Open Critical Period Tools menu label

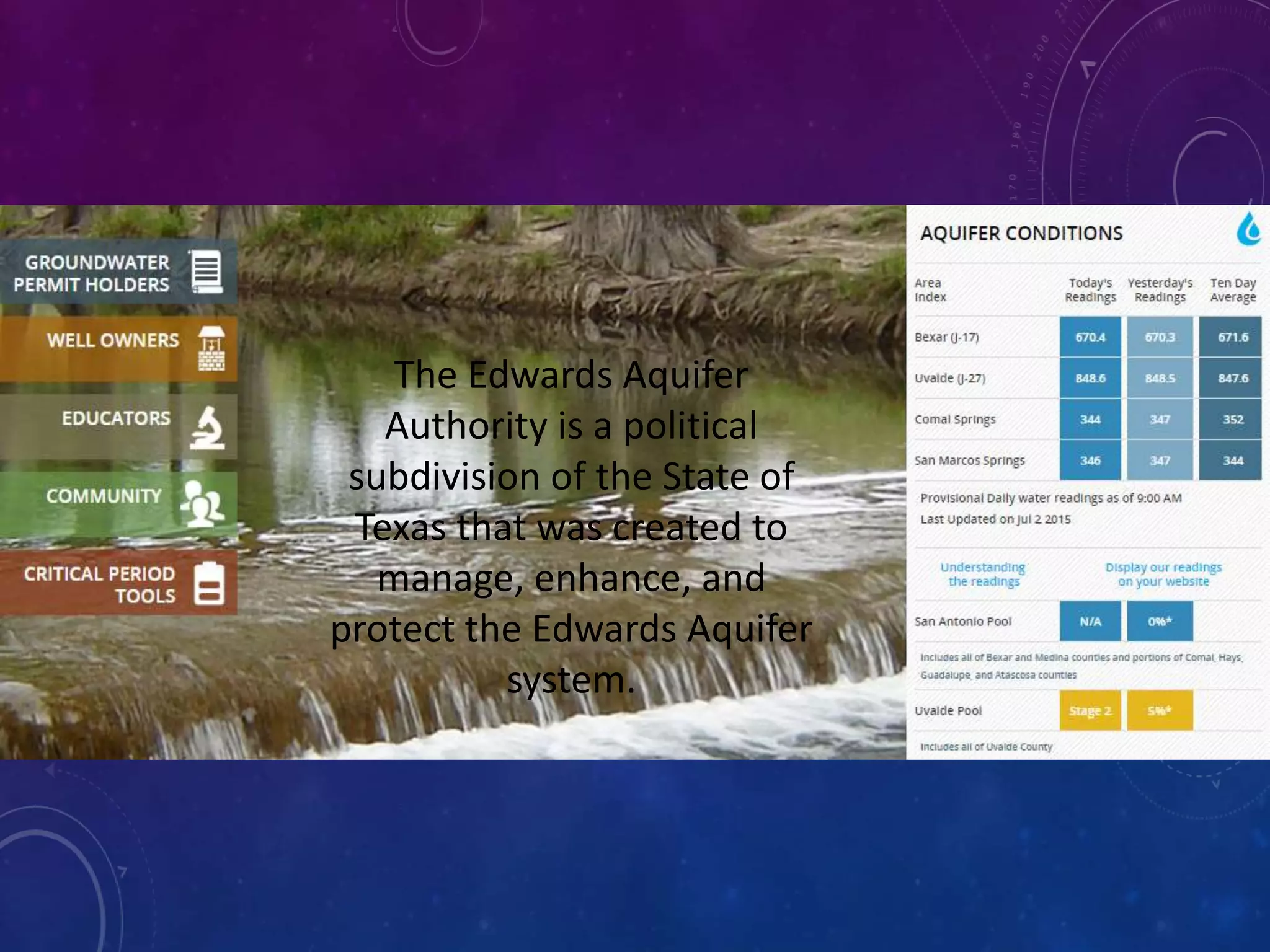point(99,584)
